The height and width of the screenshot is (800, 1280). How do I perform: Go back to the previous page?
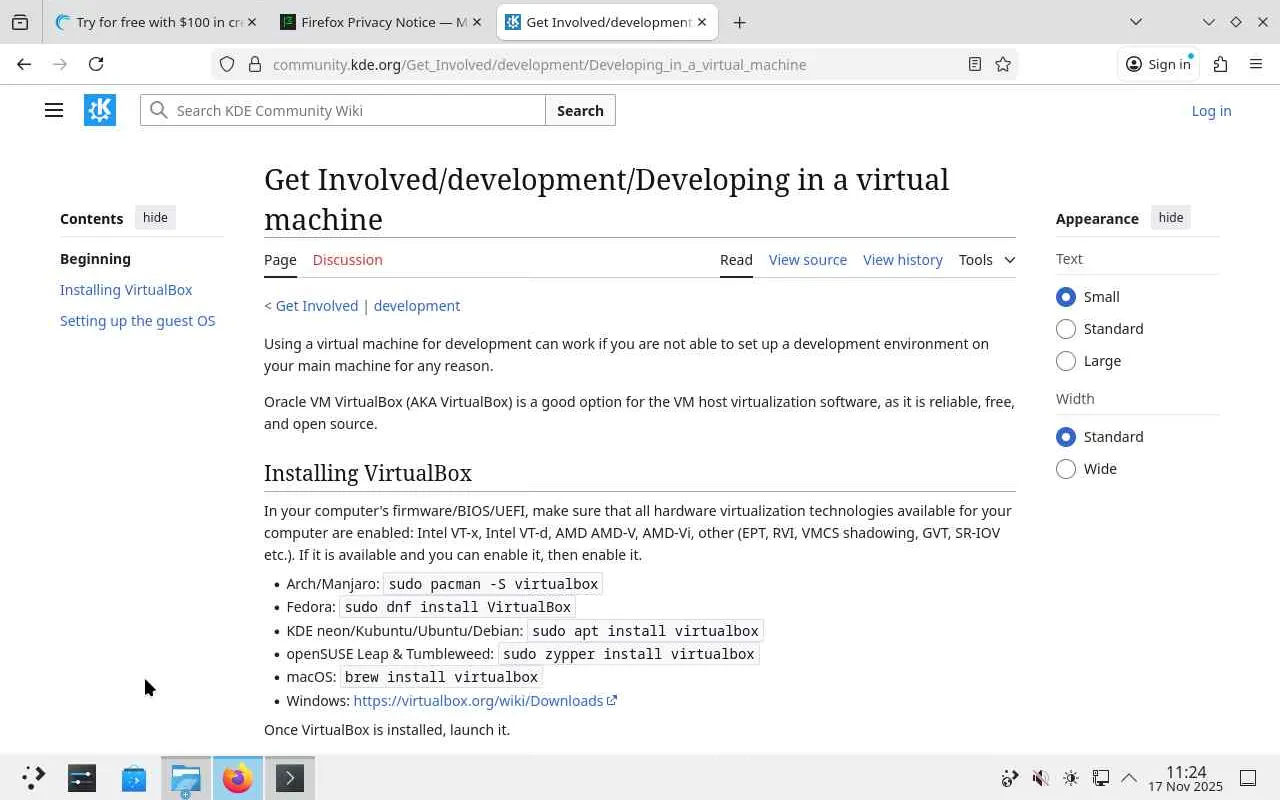pos(24,64)
